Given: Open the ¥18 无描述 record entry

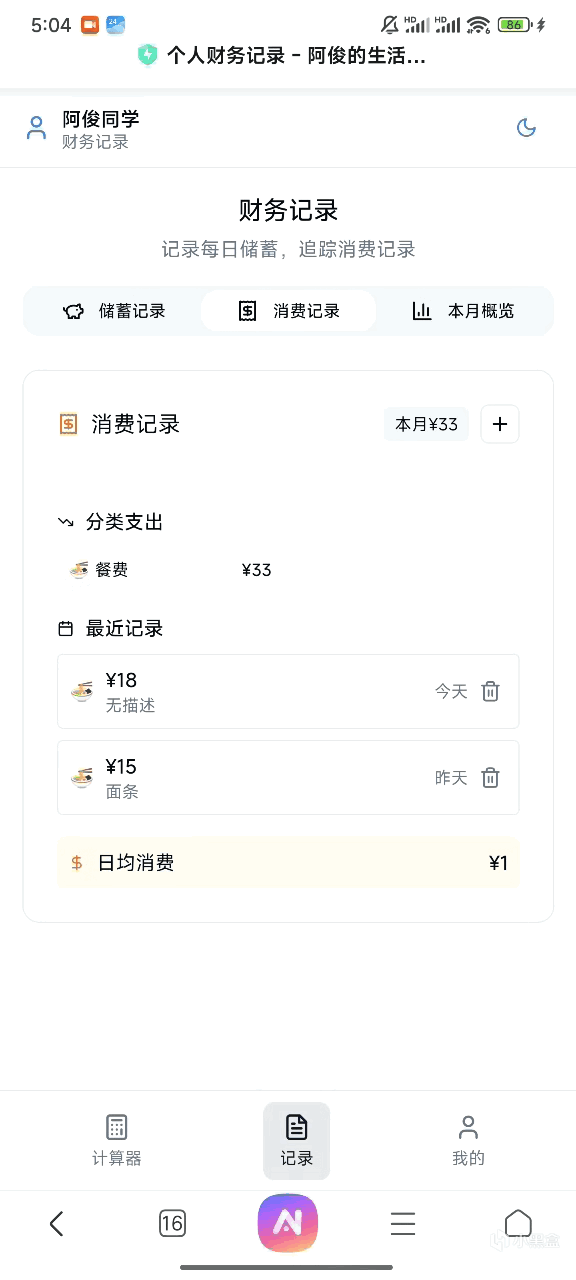Looking at the screenshot, I should [288, 691].
